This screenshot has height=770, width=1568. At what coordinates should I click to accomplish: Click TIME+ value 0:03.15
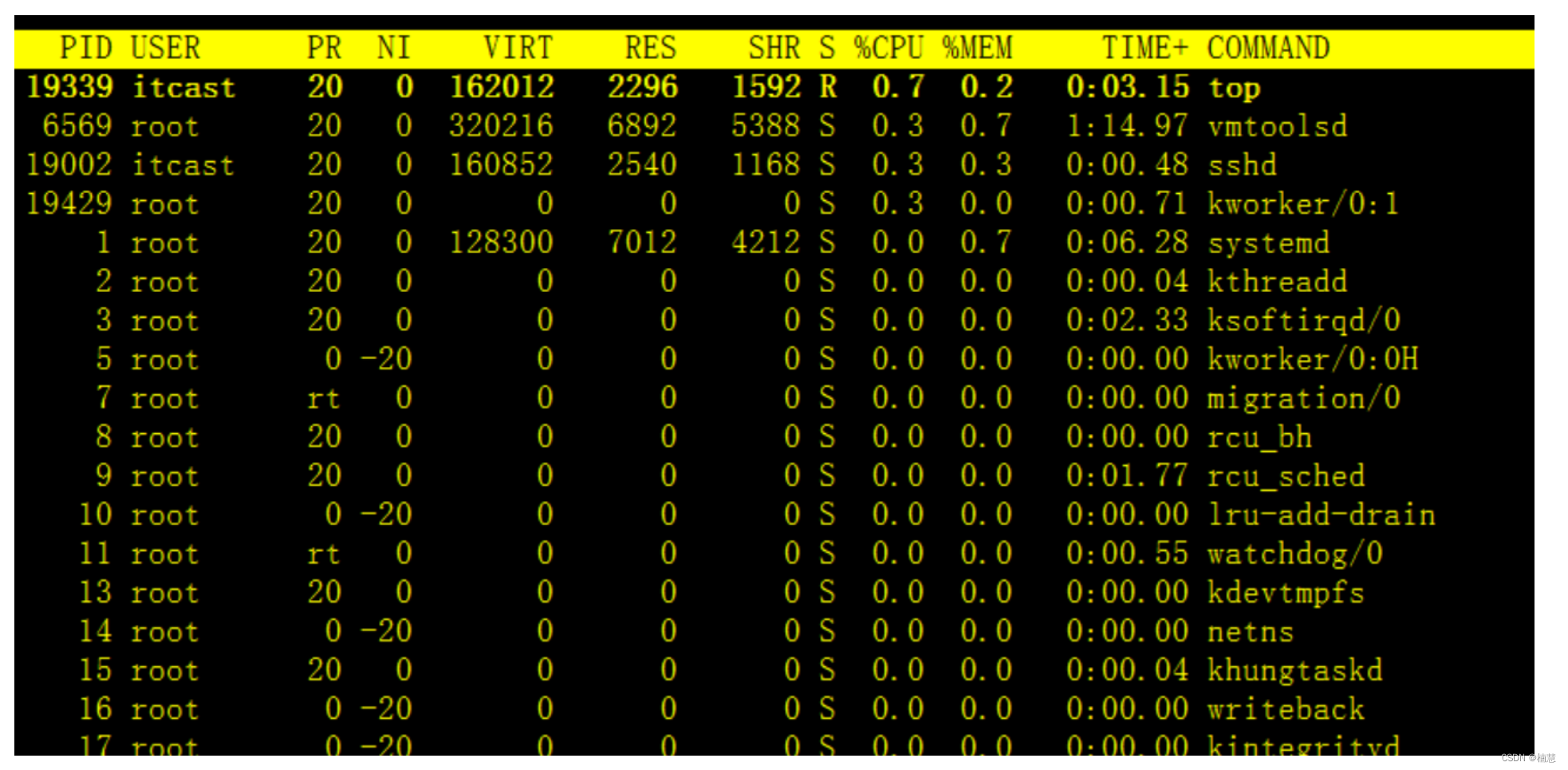1128,88
